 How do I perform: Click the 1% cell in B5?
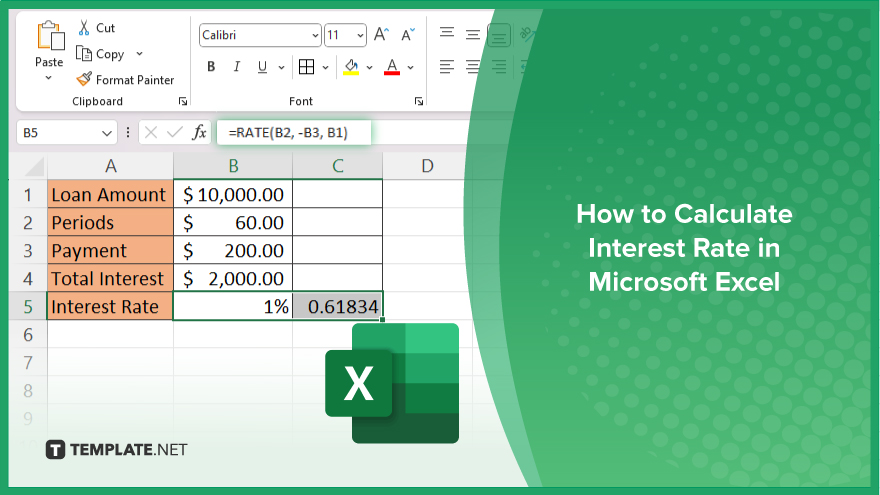coord(233,306)
